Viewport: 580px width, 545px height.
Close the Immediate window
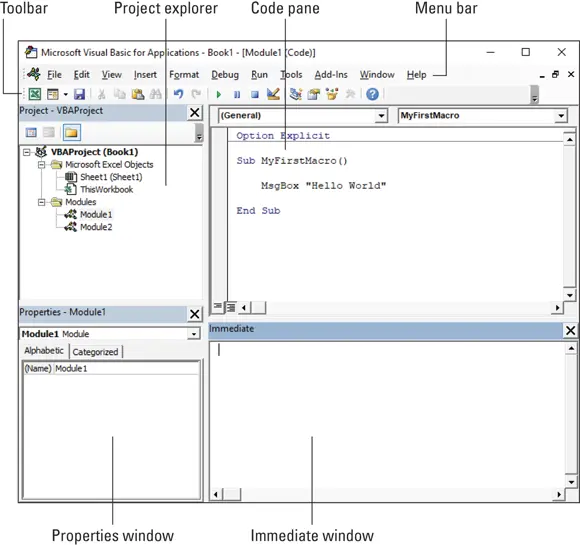point(570,330)
